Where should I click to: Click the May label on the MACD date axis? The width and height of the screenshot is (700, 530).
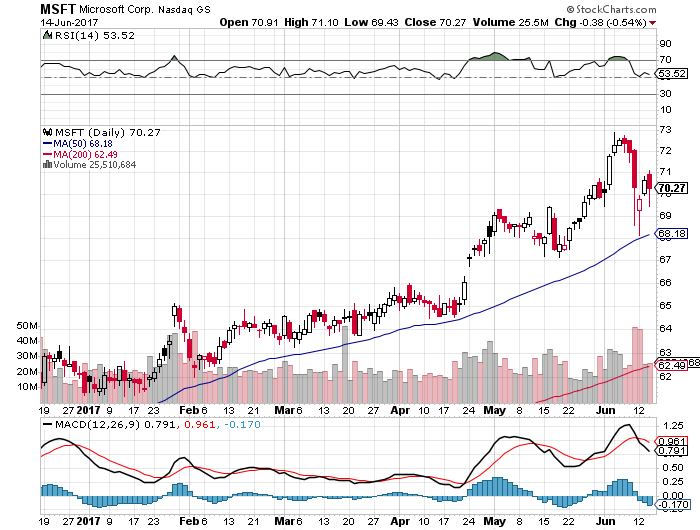(495, 522)
